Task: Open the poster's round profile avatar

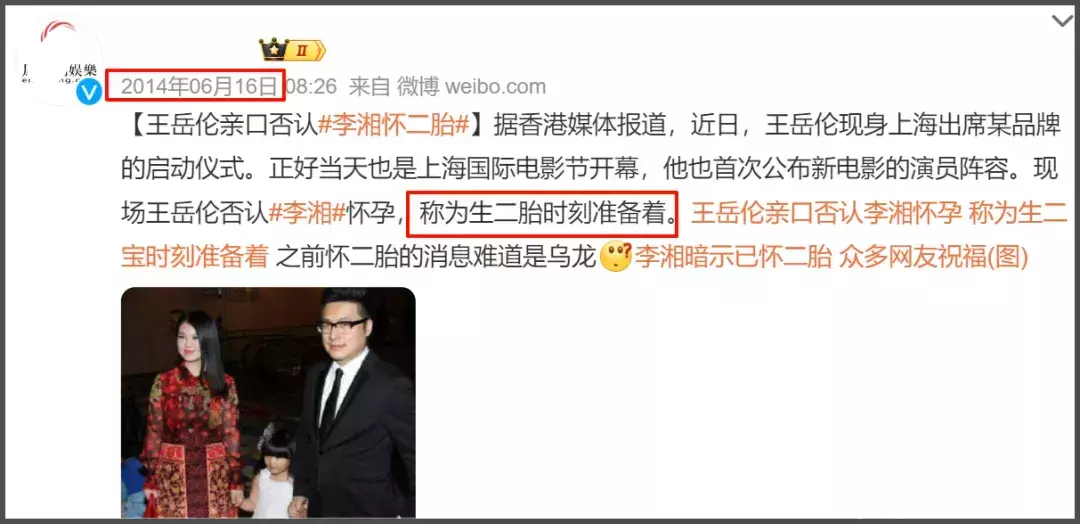Action: (60, 62)
